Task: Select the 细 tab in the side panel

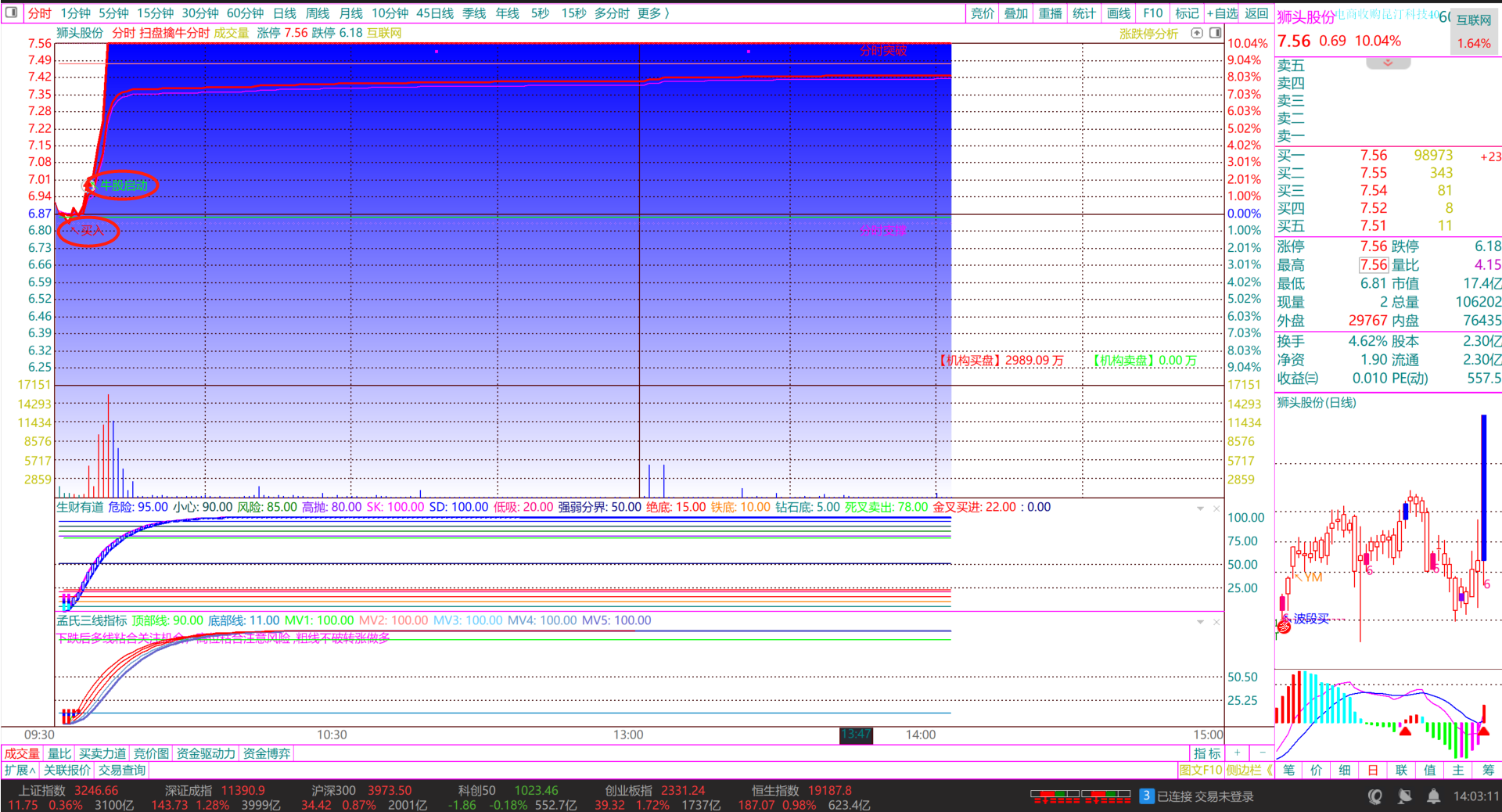Action: click(x=1345, y=771)
